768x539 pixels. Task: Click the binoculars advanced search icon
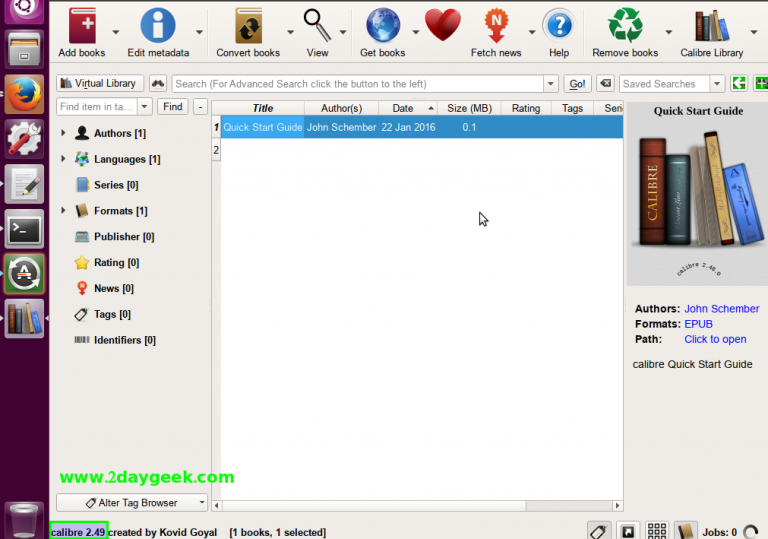[x=158, y=83]
